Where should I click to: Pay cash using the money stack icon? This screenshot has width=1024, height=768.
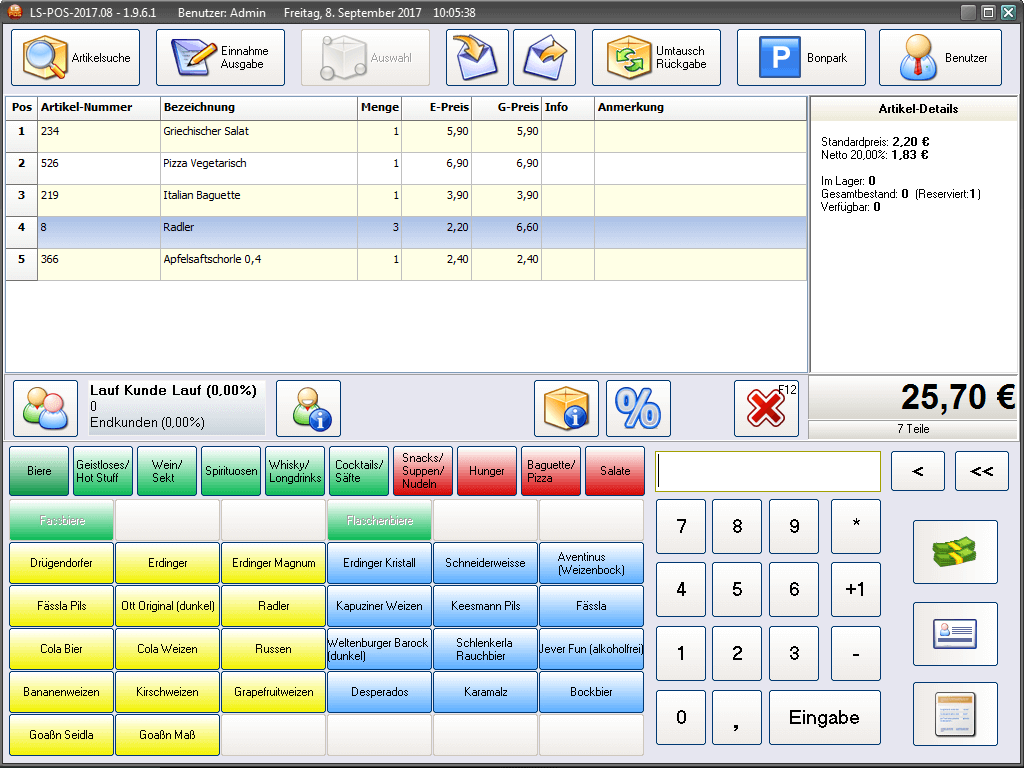coord(955,552)
